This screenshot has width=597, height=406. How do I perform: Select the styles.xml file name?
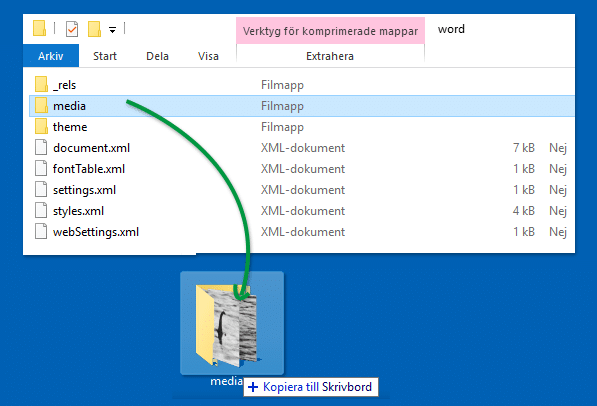[x=78, y=211]
